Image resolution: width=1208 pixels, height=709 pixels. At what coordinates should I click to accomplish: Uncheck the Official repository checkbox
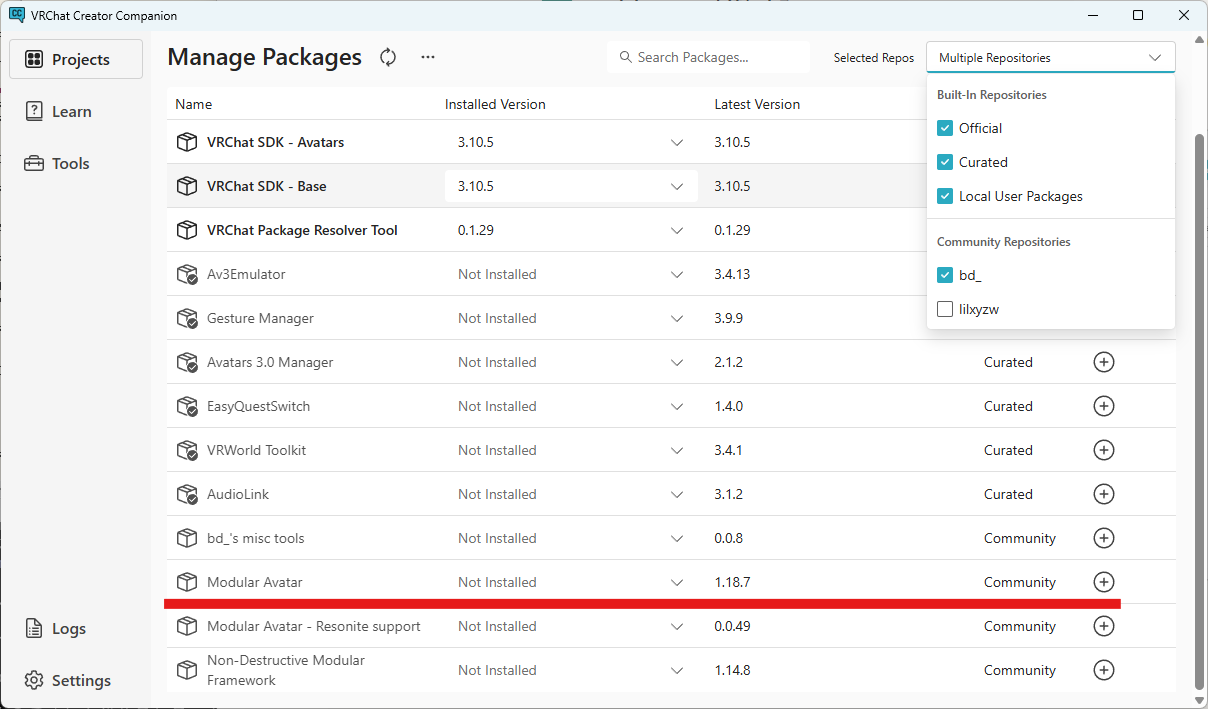pyautogui.click(x=945, y=128)
